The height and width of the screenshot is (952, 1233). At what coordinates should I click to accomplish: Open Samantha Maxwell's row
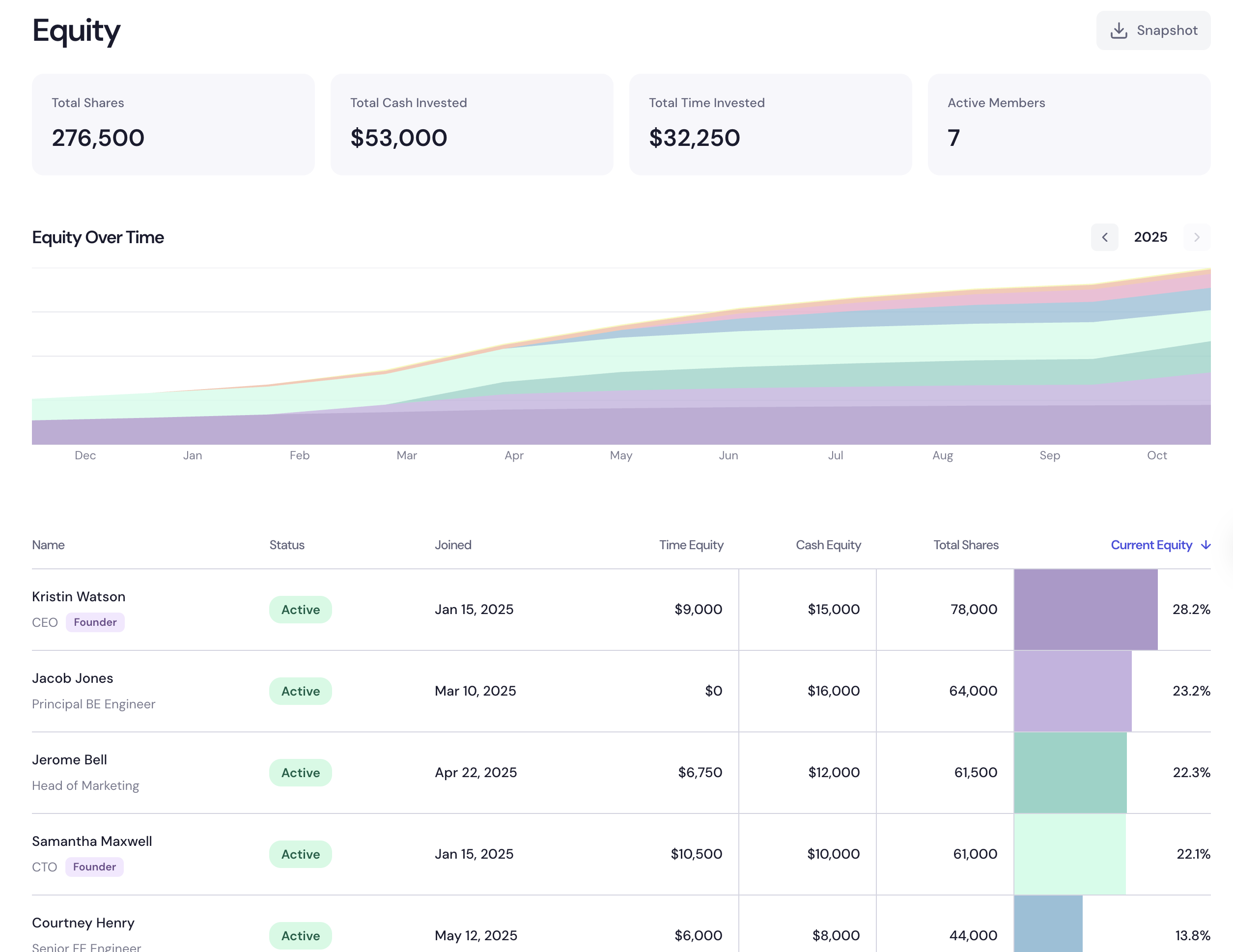pyautogui.click(x=621, y=854)
